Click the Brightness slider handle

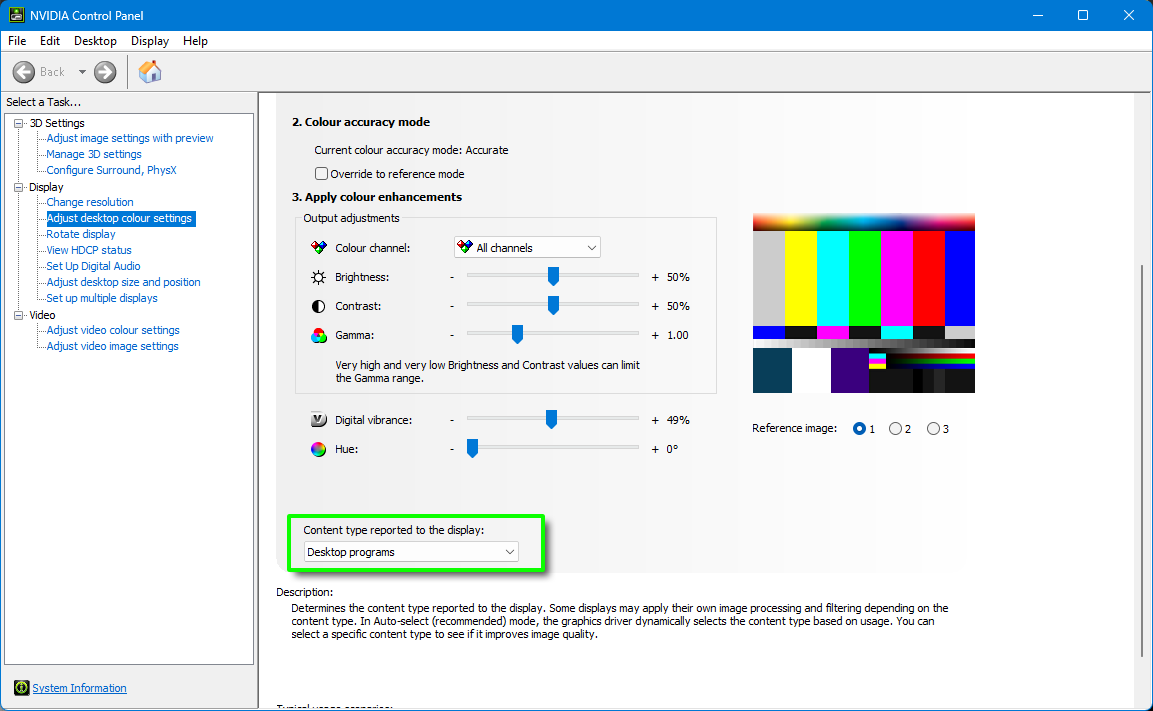pos(554,276)
